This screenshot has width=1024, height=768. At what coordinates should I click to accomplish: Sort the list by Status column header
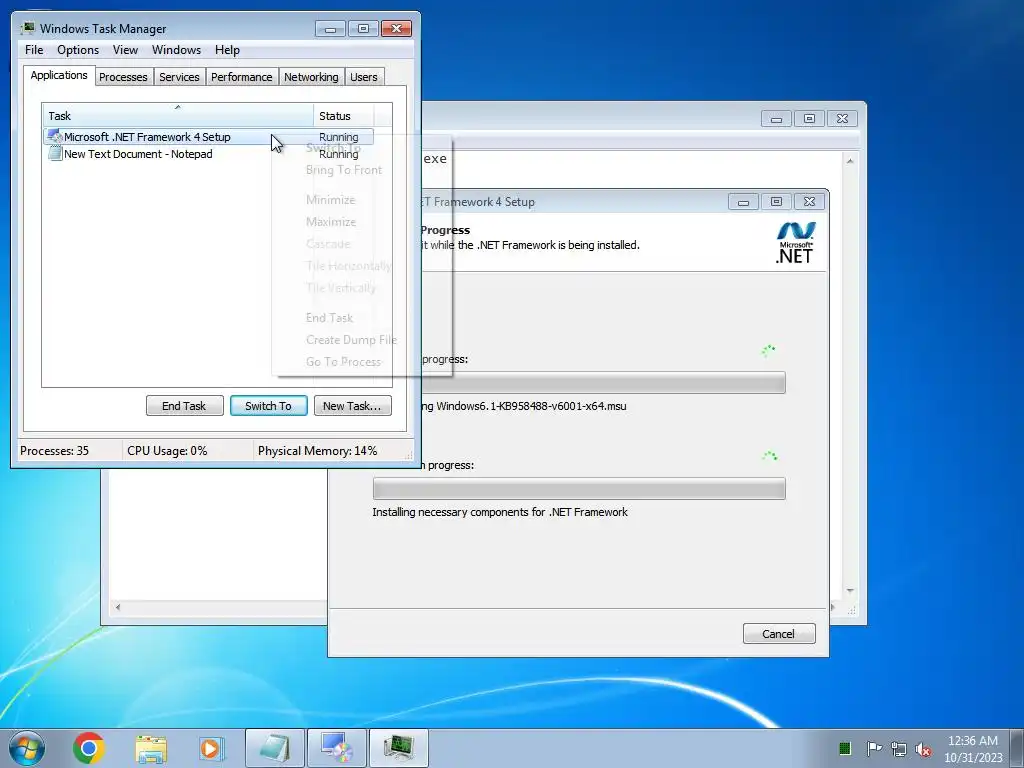343,116
